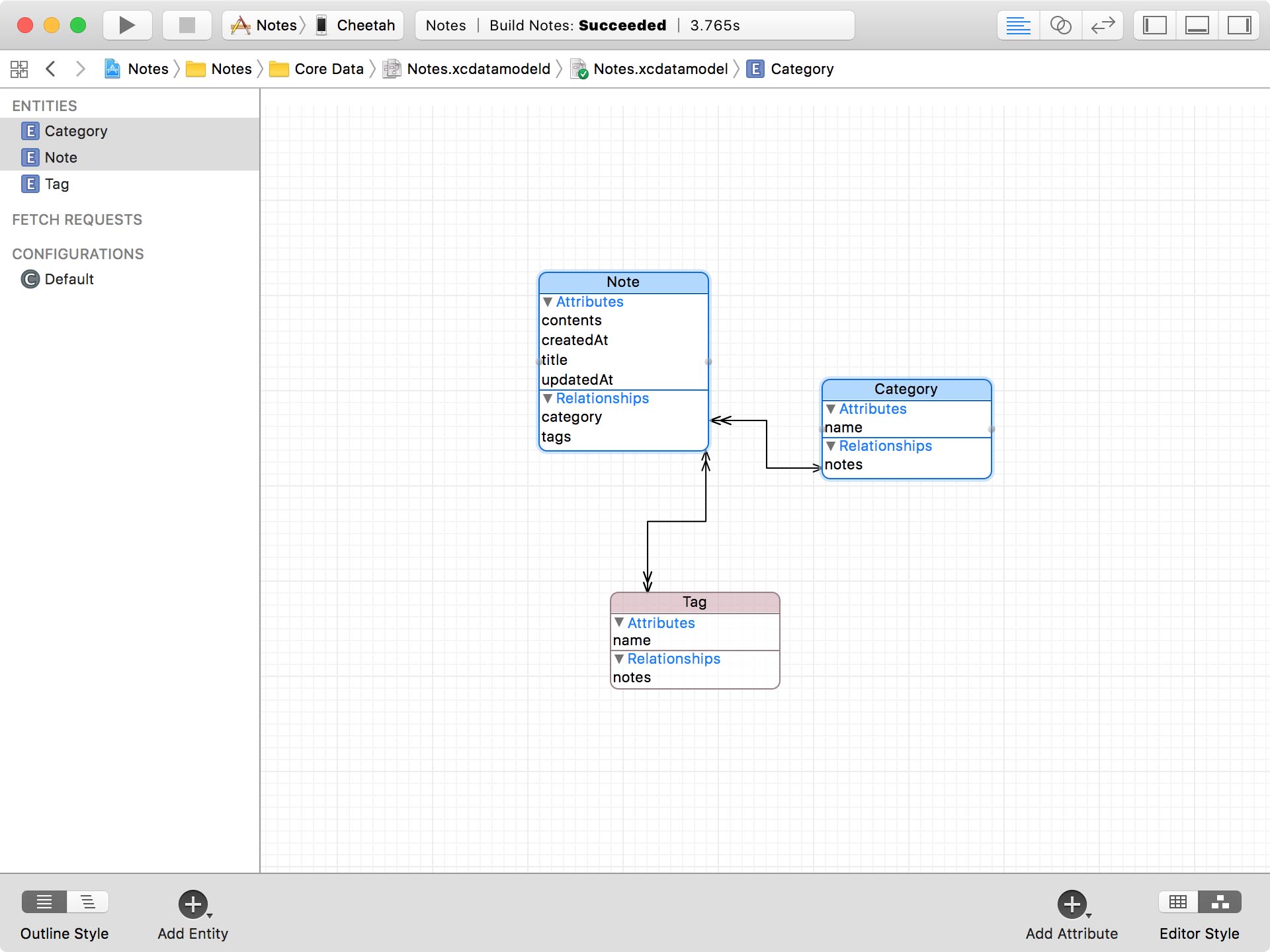Screen dimensions: 1270x952
Task: Switch Editor Style to table view
Action: click(1178, 901)
